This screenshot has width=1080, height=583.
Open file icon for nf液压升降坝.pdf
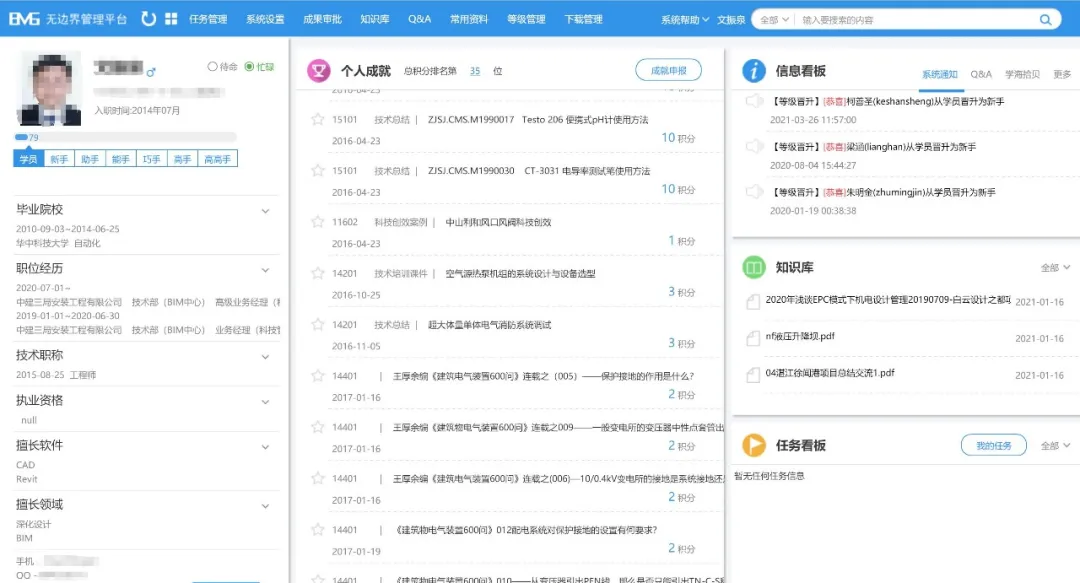pyautogui.click(x=753, y=338)
